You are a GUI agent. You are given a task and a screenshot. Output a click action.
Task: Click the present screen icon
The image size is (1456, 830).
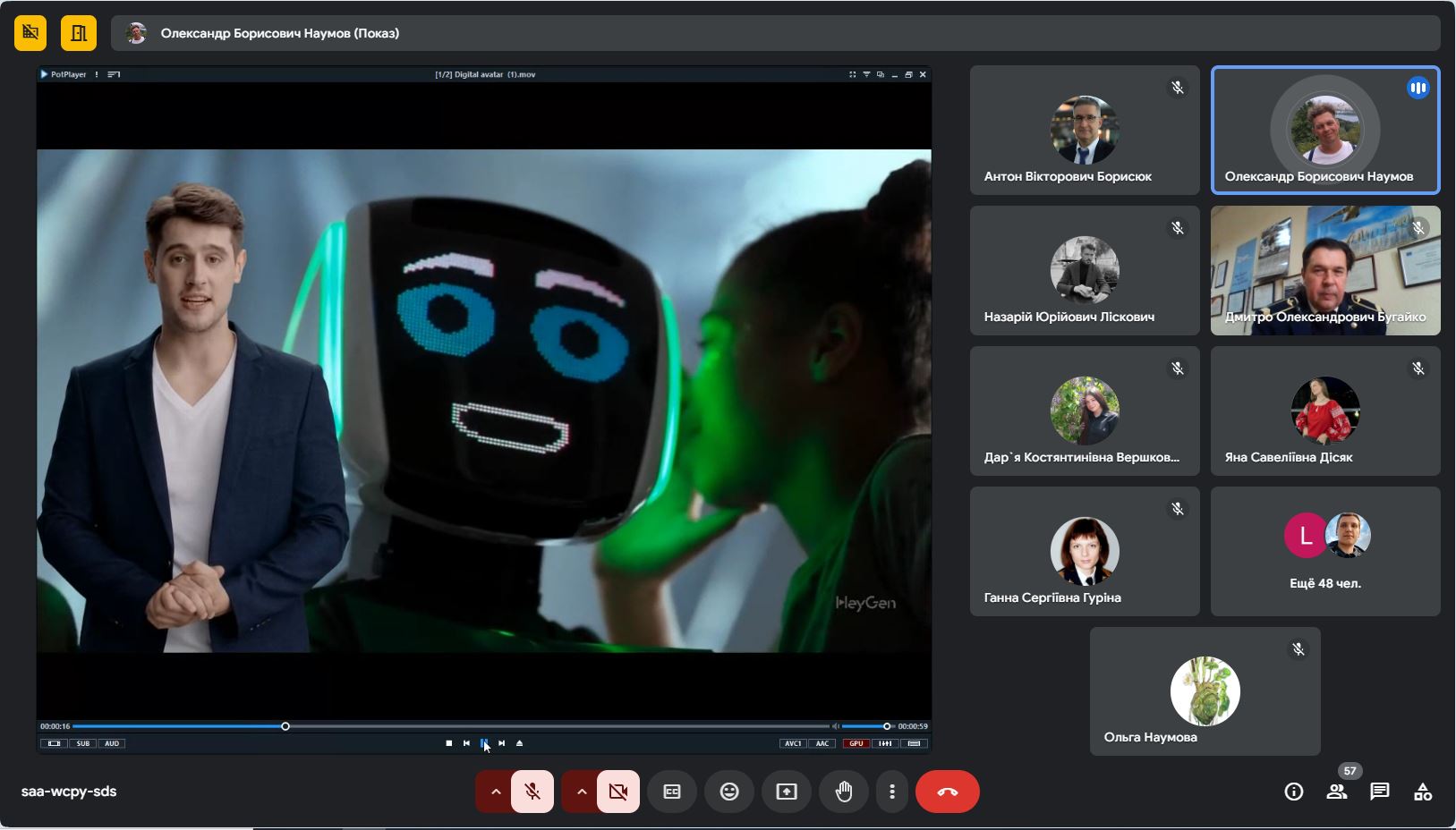(x=787, y=792)
